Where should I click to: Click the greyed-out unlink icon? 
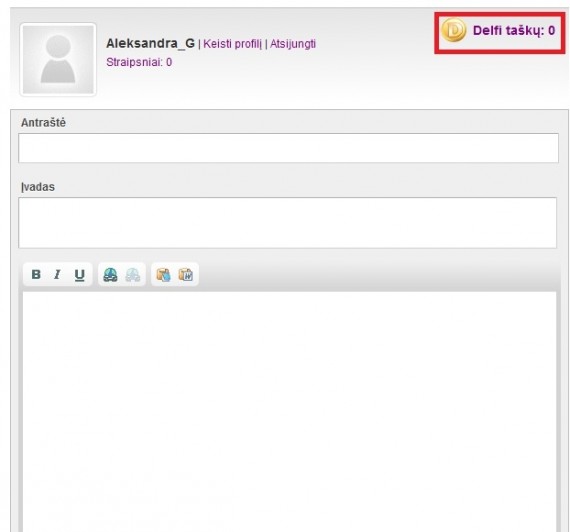point(133,275)
